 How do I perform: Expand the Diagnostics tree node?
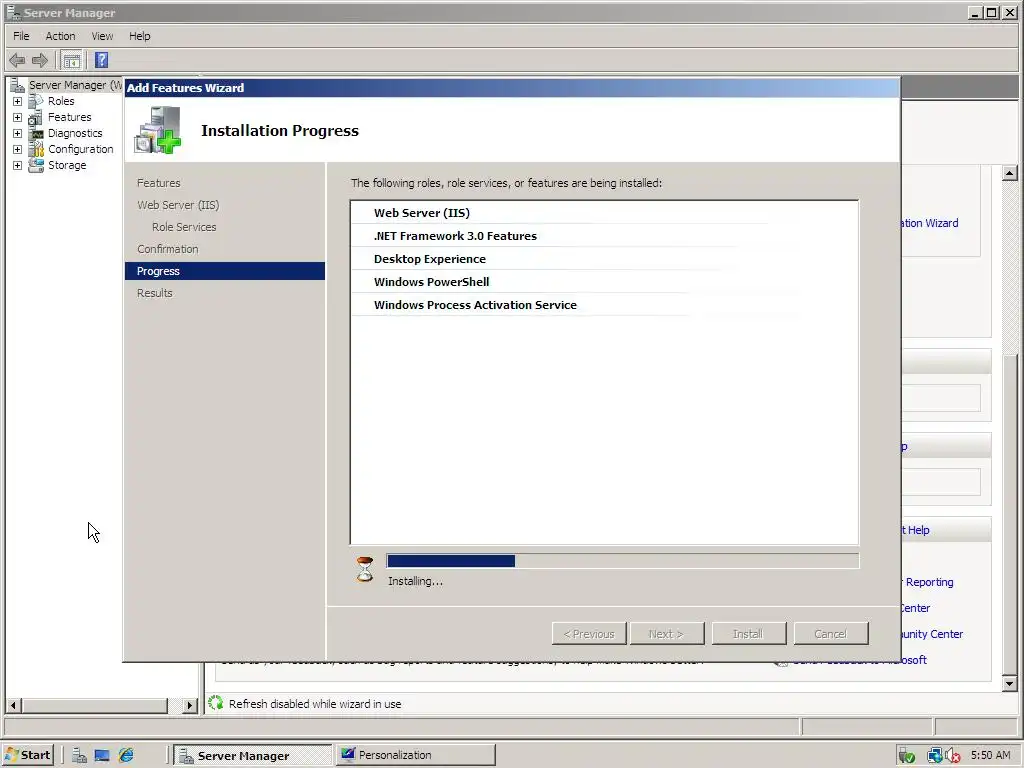pos(18,133)
